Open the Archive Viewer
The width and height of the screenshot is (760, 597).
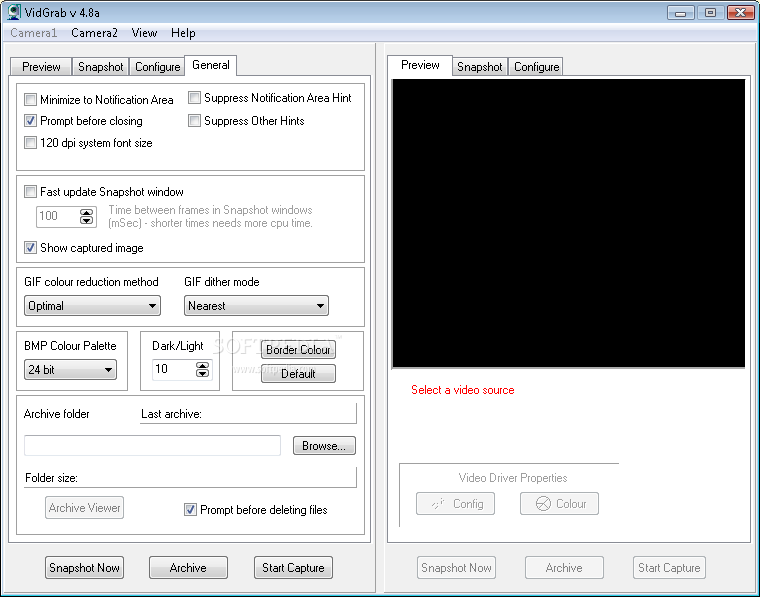[x=84, y=508]
